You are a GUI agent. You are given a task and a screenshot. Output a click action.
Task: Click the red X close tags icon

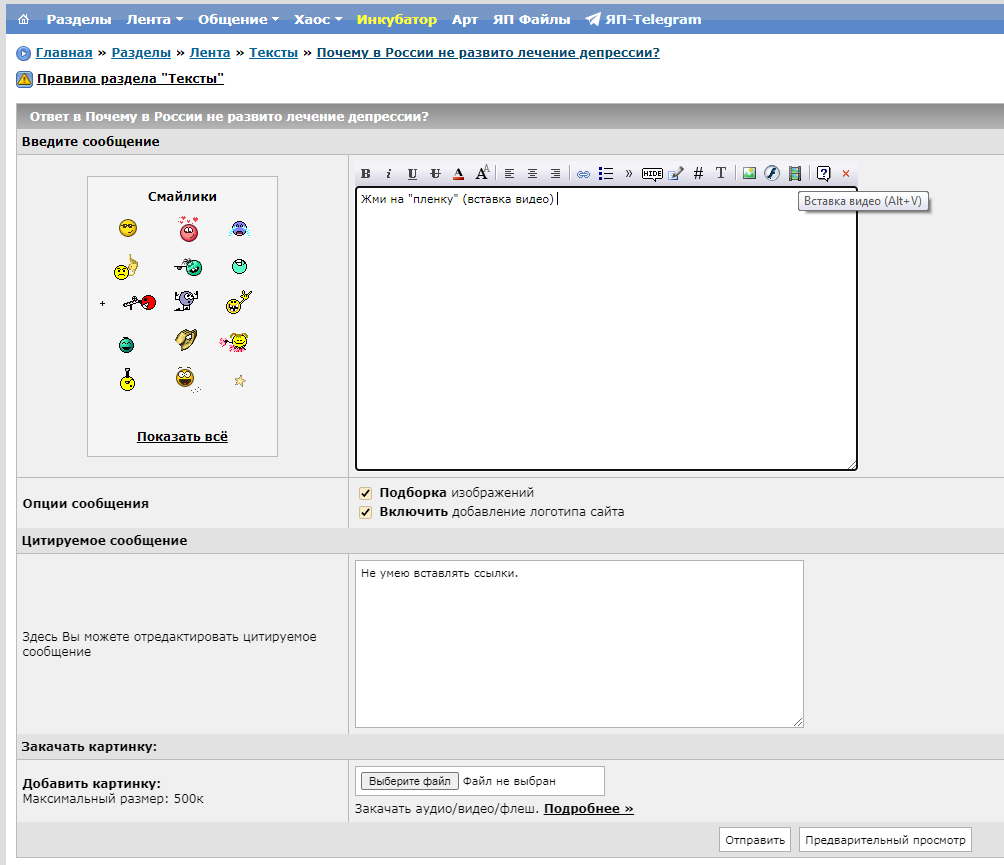point(846,174)
